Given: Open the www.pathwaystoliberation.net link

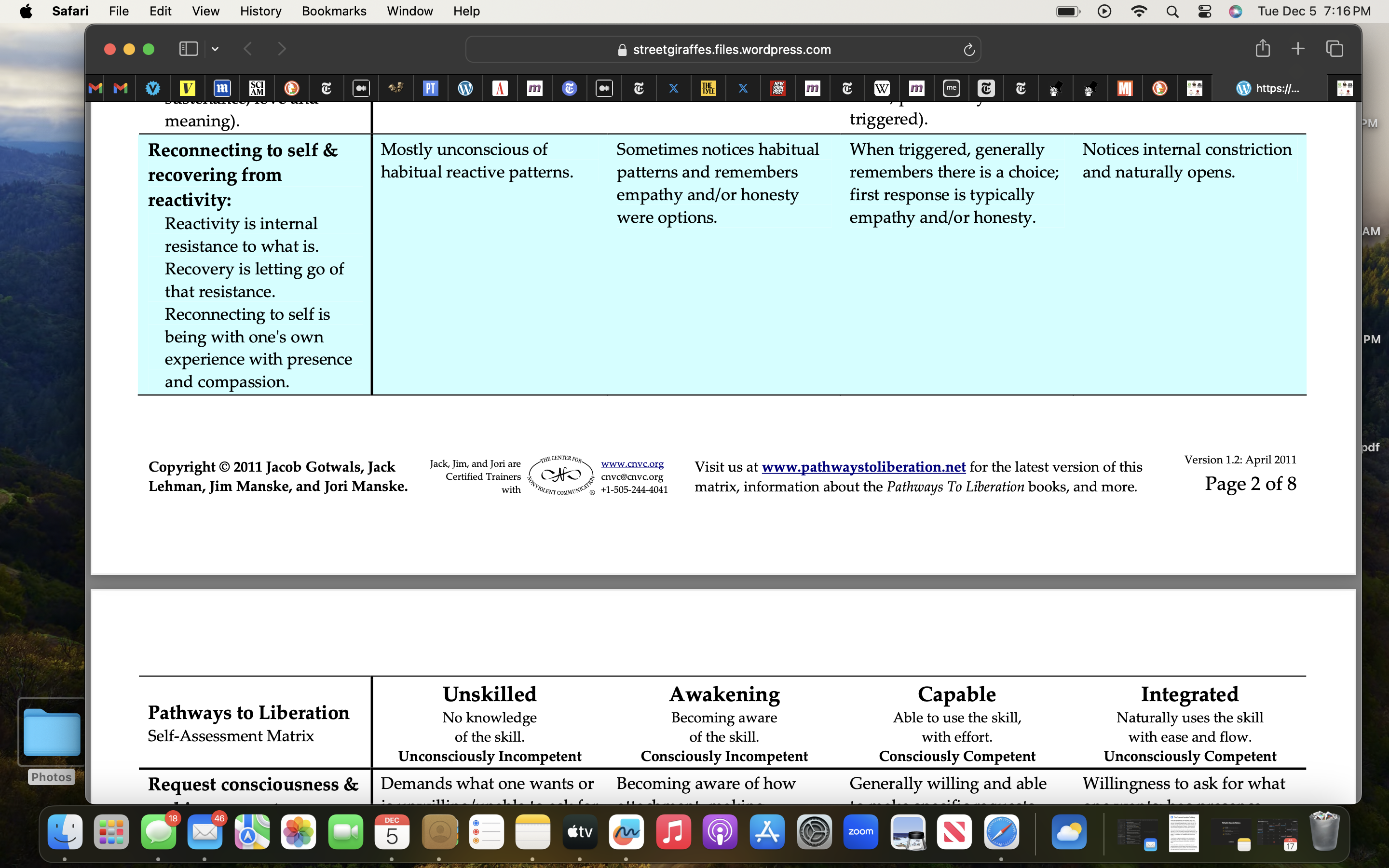Looking at the screenshot, I should click(863, 467).
